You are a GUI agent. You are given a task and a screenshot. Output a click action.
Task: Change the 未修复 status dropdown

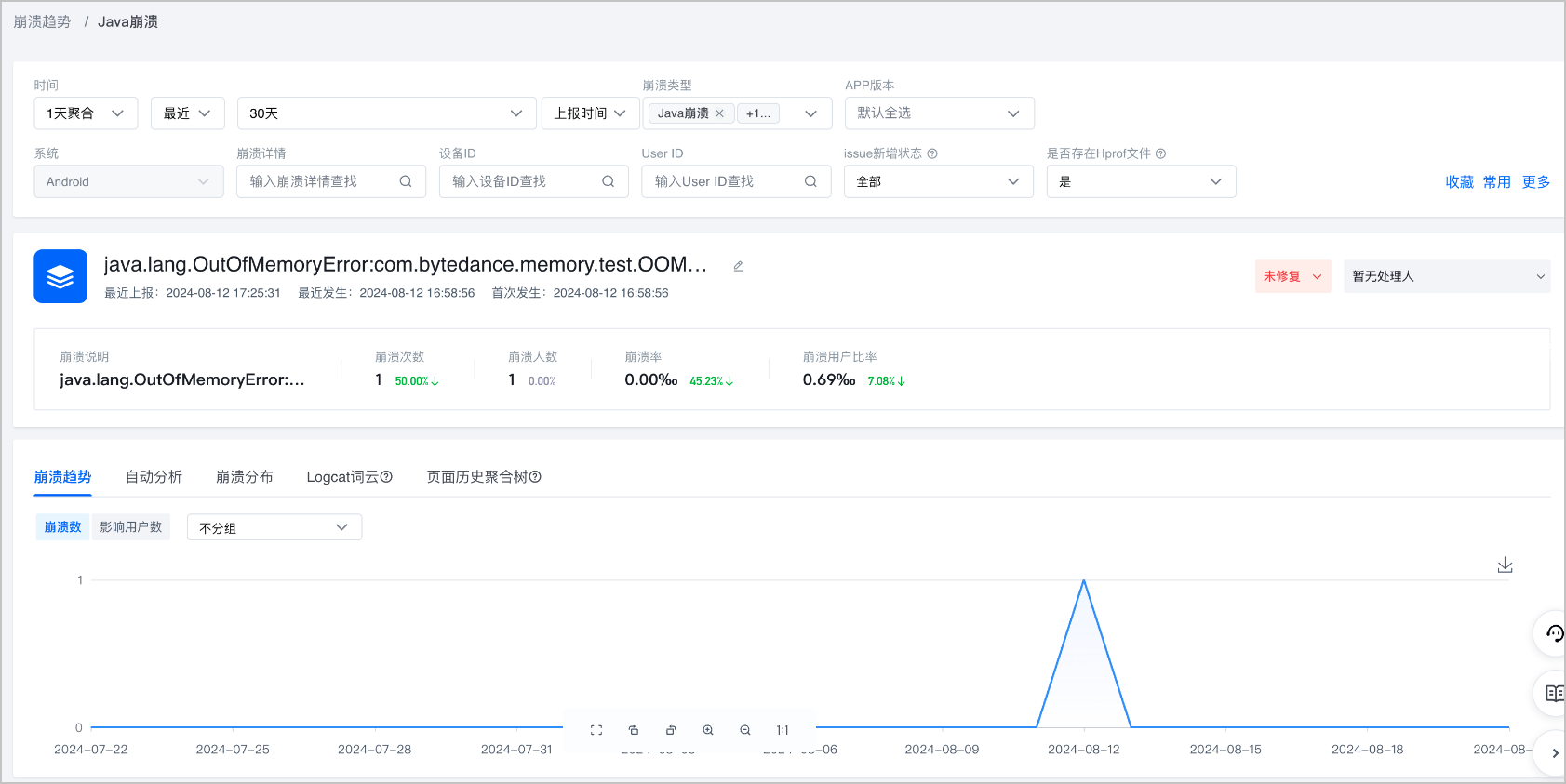[1292, 276]
